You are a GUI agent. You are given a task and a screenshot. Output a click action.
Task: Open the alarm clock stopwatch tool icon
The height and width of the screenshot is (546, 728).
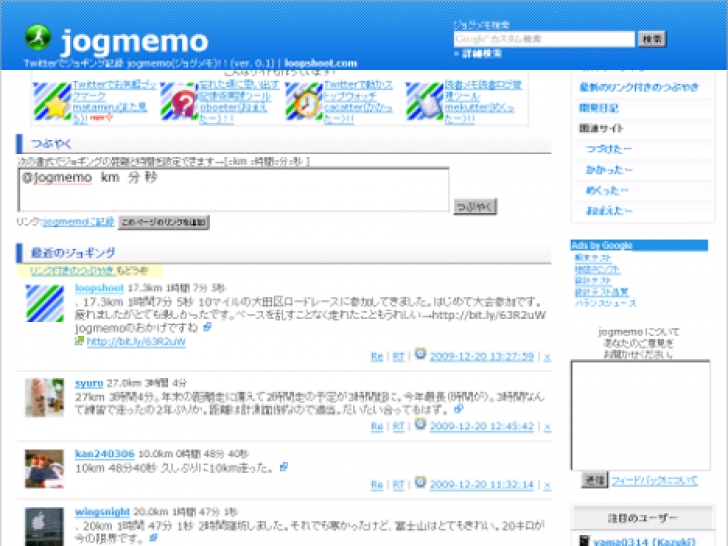[304, 101]
